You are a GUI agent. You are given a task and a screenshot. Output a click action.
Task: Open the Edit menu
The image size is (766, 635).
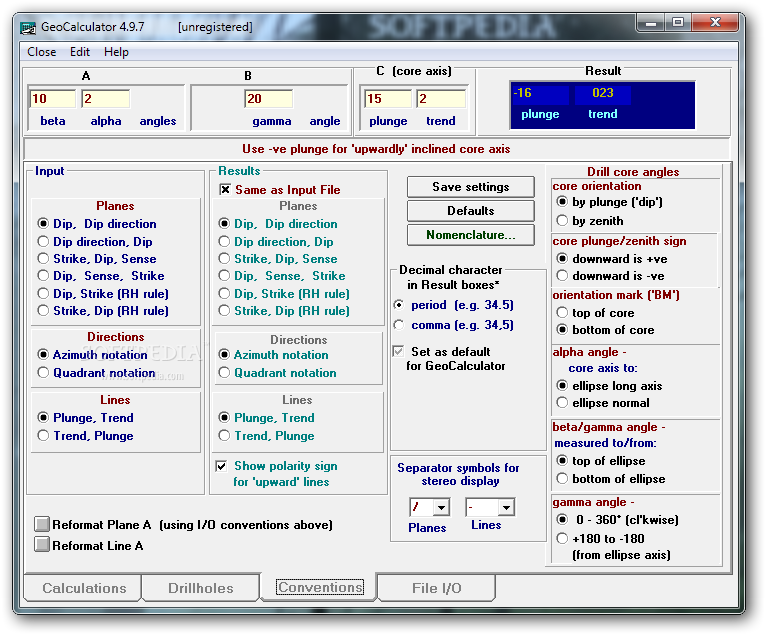click(x=80, y=52)
